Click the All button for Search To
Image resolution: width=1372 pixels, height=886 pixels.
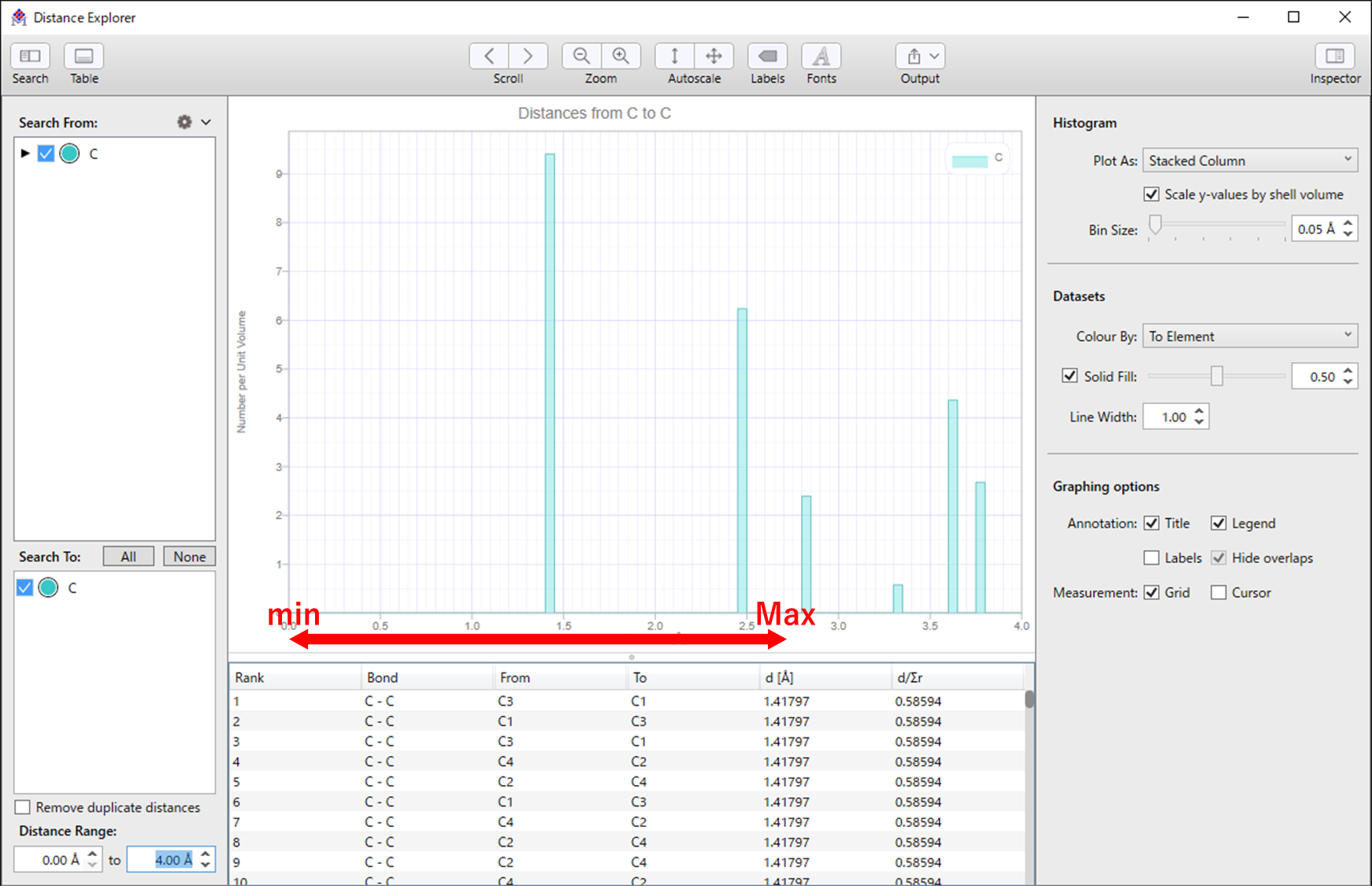tap(128, 557)
